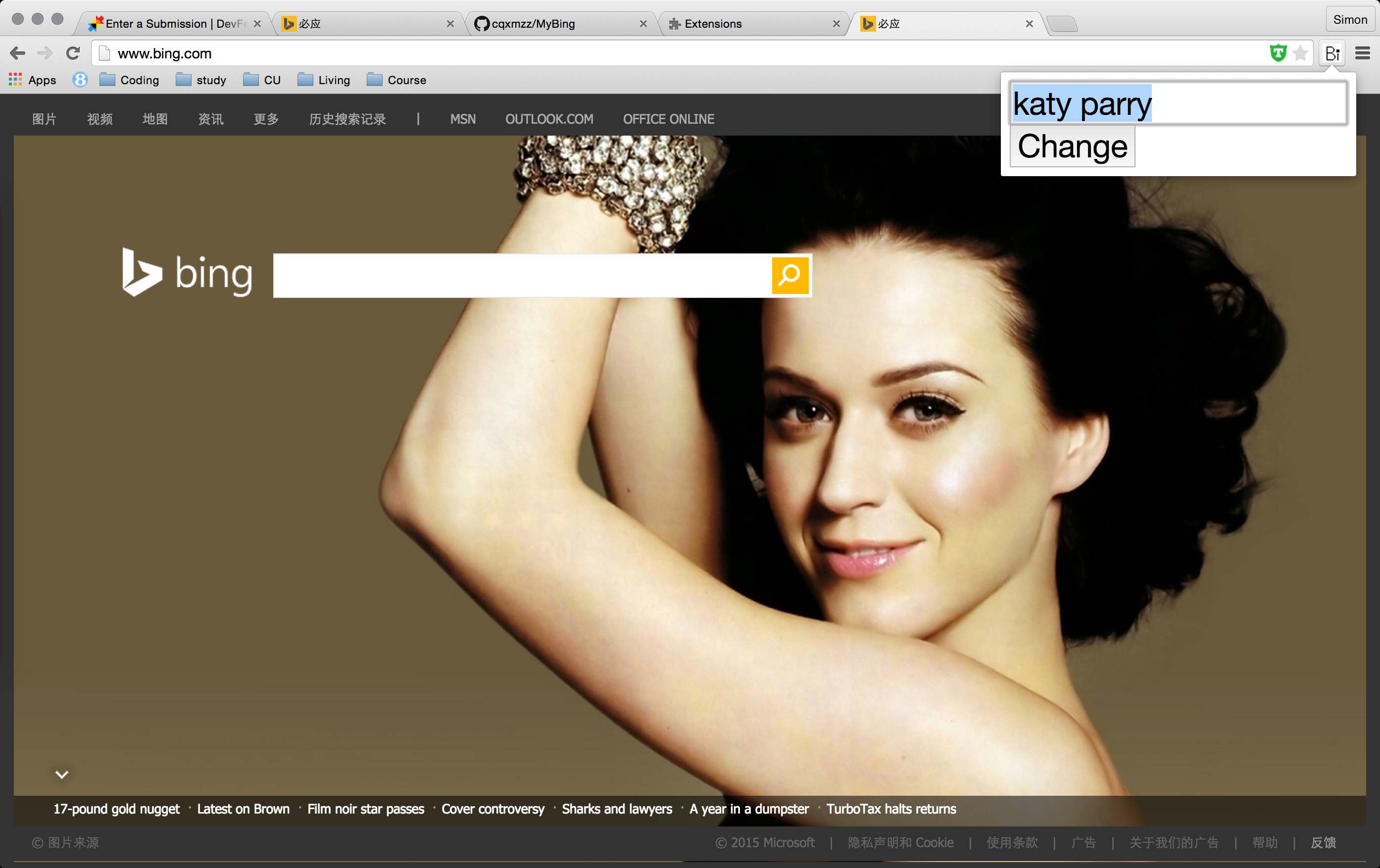This screenshot has width=1380, height=868.
Task: Open the Living bookmarks folder
Action: [324, 80]
